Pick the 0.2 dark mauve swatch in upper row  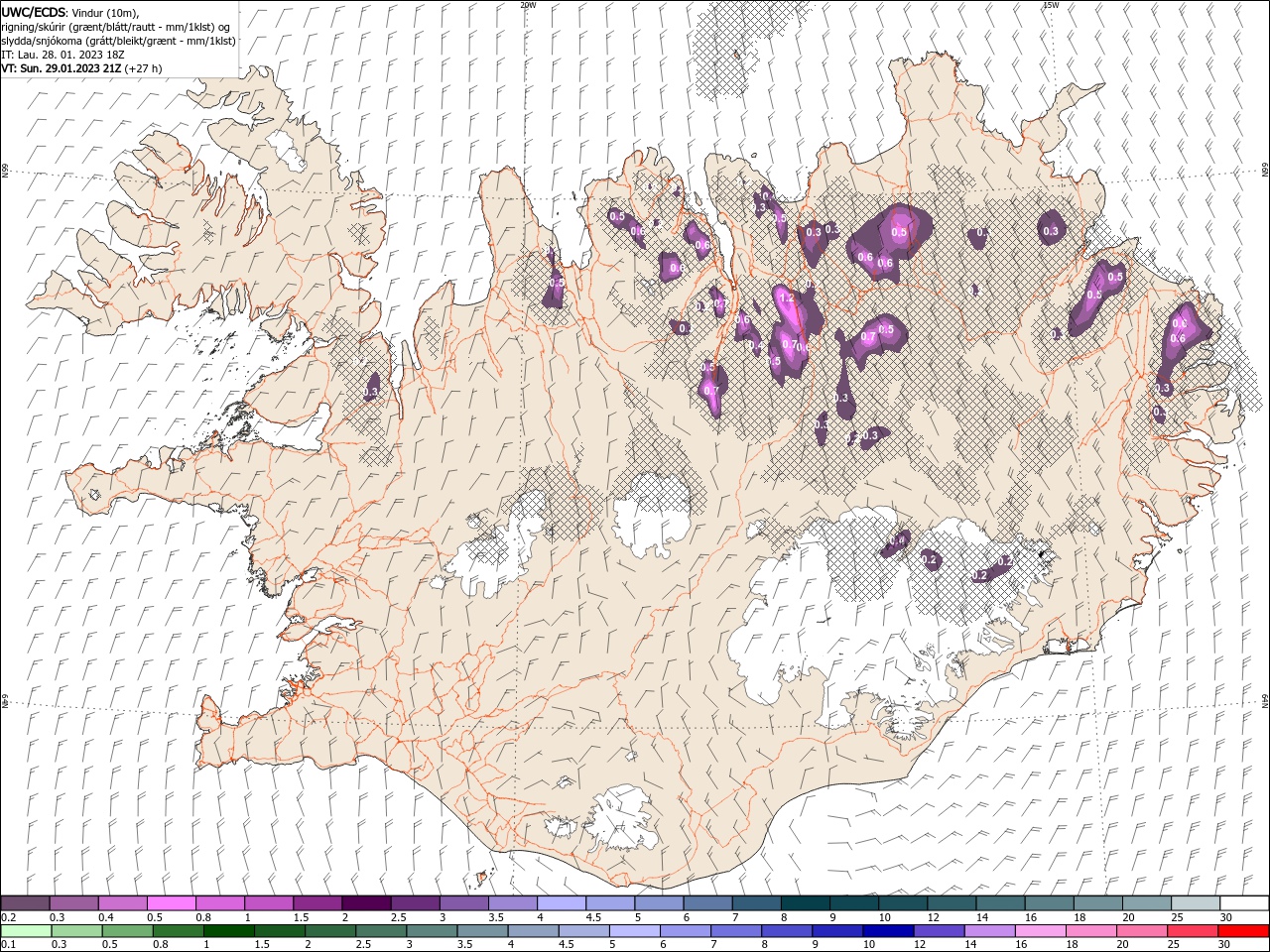(25, 903)
